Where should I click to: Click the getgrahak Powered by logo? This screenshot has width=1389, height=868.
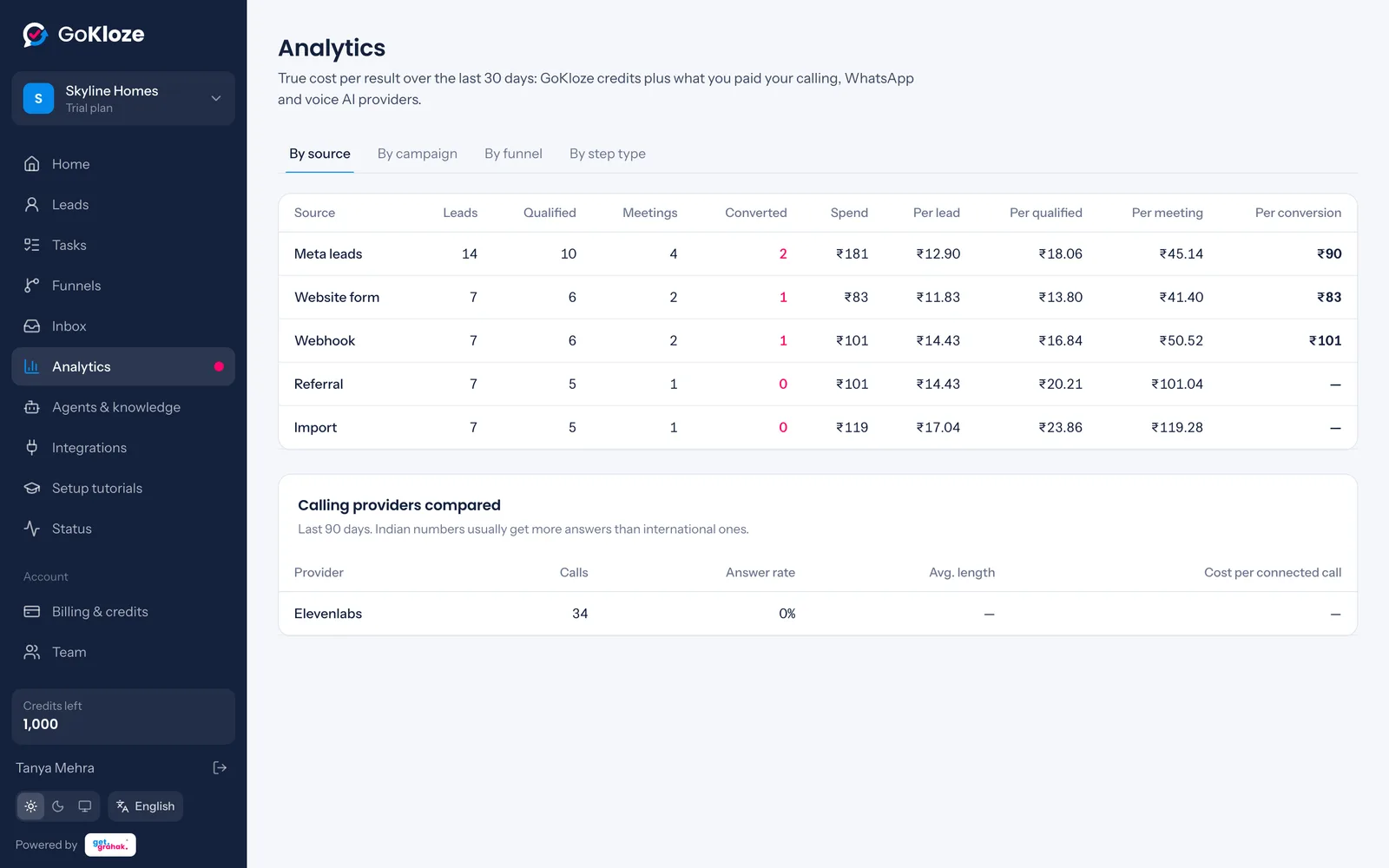[110, 845]
